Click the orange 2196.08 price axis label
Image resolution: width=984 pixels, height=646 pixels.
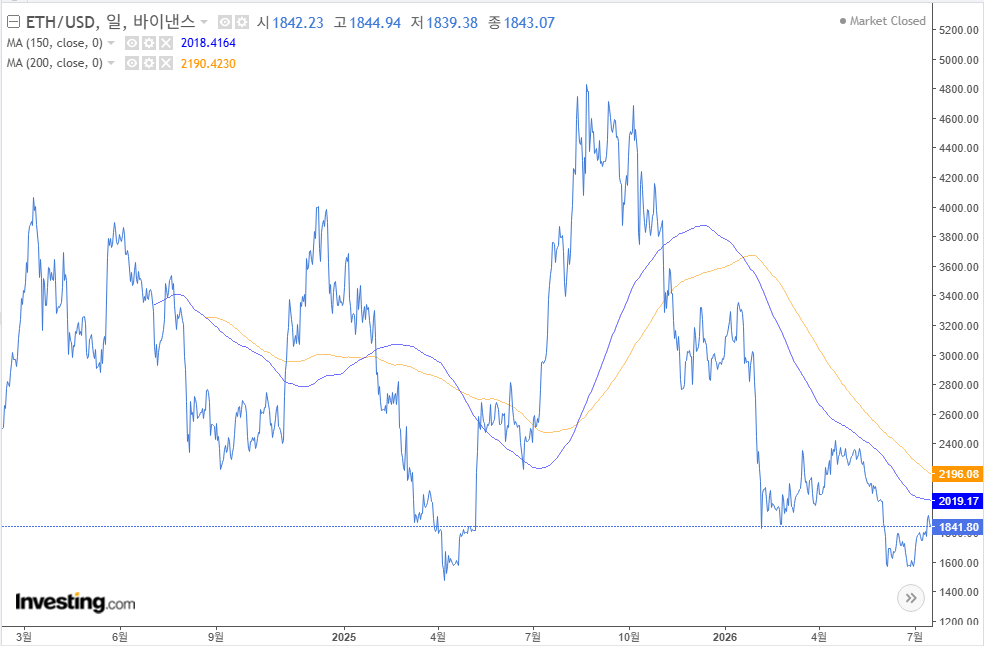coord(958,474)
